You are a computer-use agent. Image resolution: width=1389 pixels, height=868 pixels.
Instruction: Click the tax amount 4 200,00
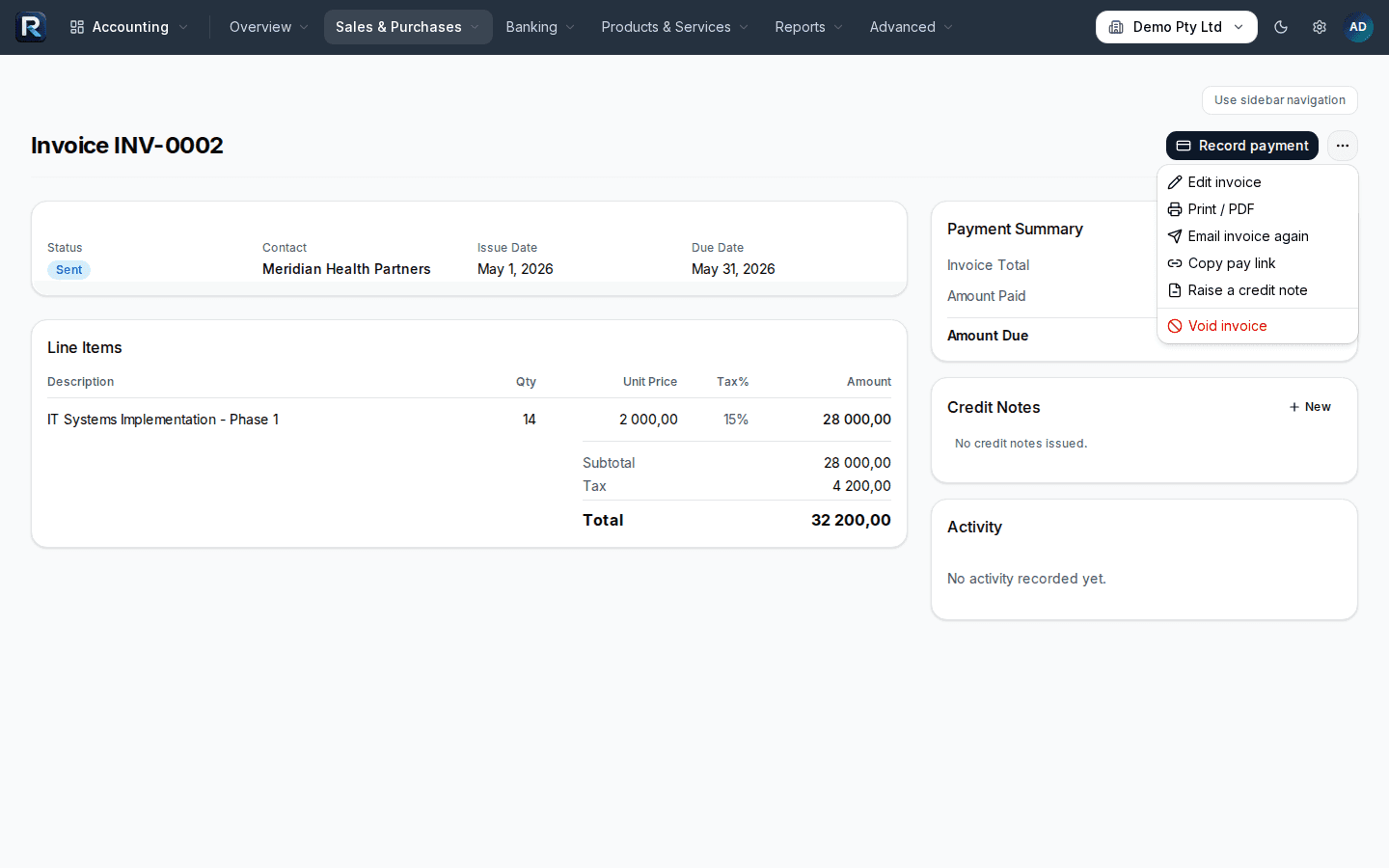(x=861, y=486)
